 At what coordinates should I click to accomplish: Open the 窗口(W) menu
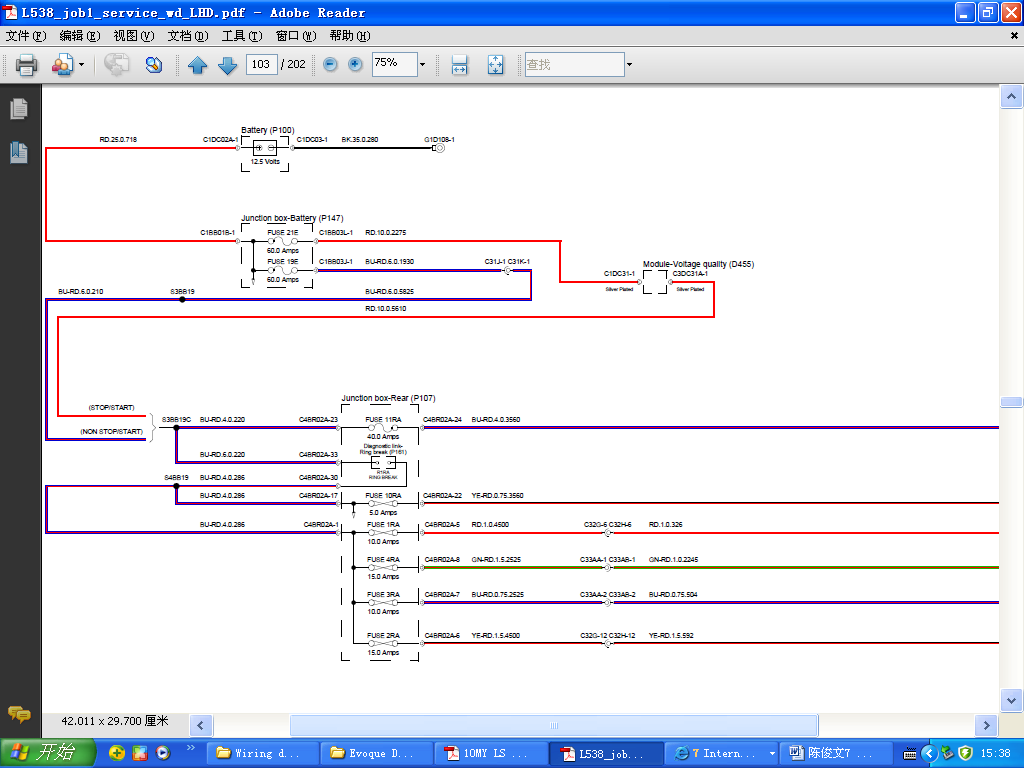(296, 36)
